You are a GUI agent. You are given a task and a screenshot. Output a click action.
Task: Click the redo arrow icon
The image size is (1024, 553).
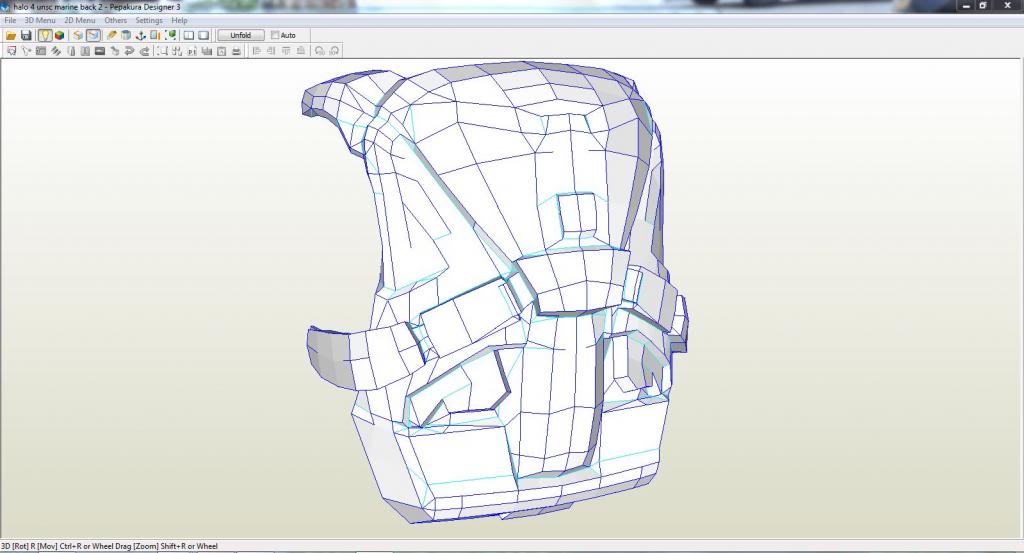point(144,51)
